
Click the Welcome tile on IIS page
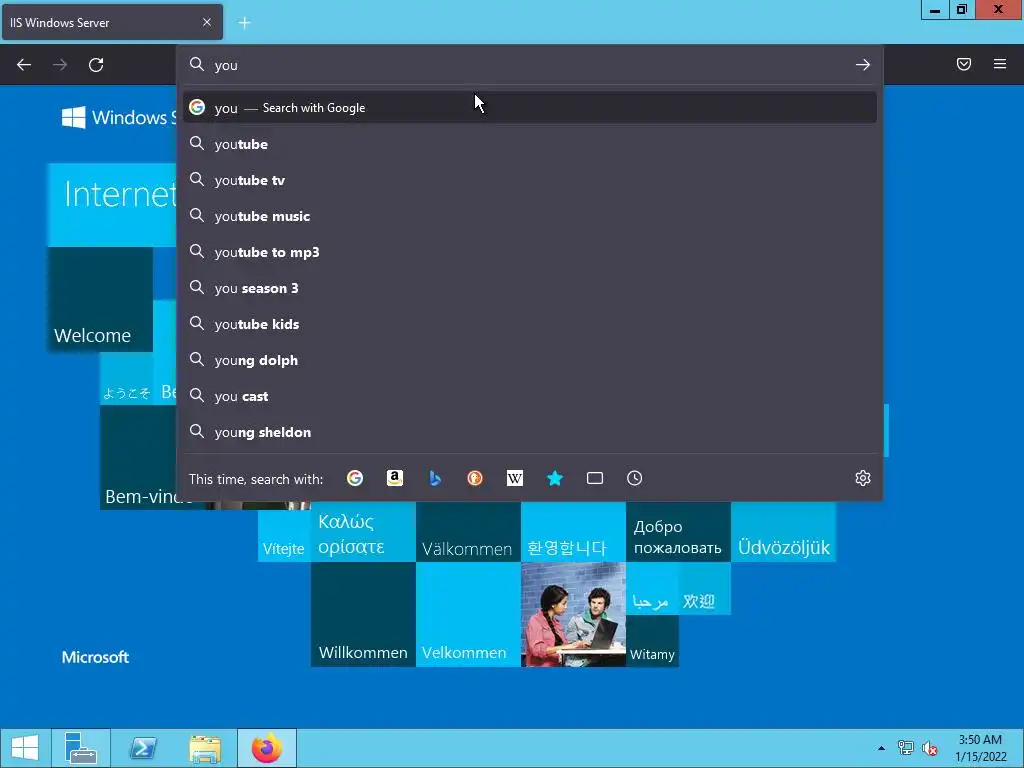point(101,300)
